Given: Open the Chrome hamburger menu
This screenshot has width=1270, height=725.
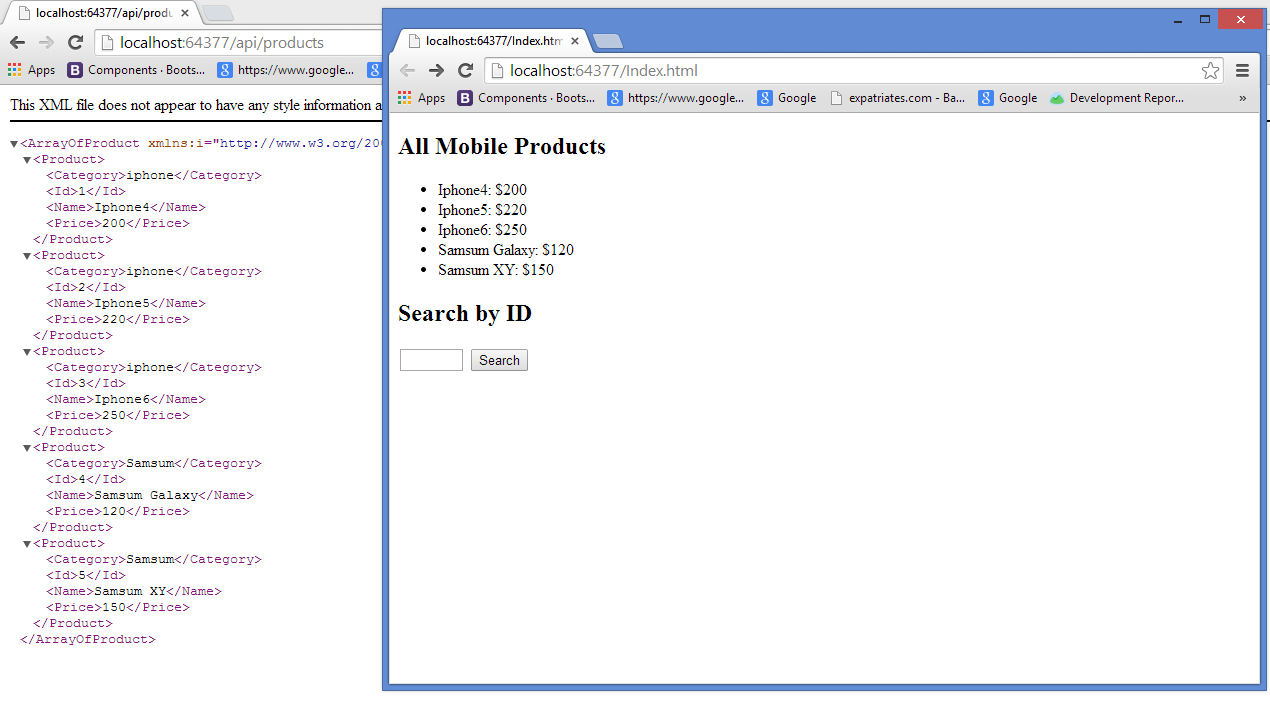Looking at the screenshot, I should 1242,70.
